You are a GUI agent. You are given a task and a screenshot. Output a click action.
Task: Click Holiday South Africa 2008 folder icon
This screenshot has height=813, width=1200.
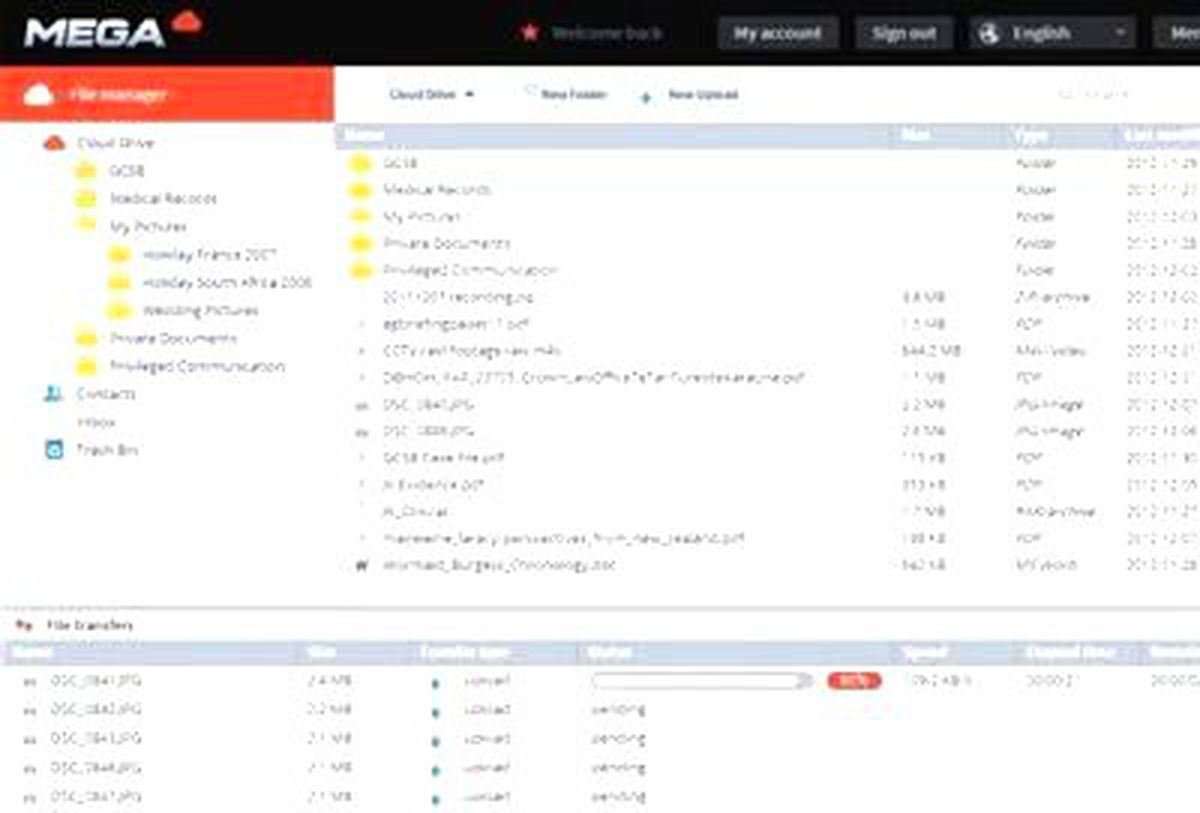point(120,283)
